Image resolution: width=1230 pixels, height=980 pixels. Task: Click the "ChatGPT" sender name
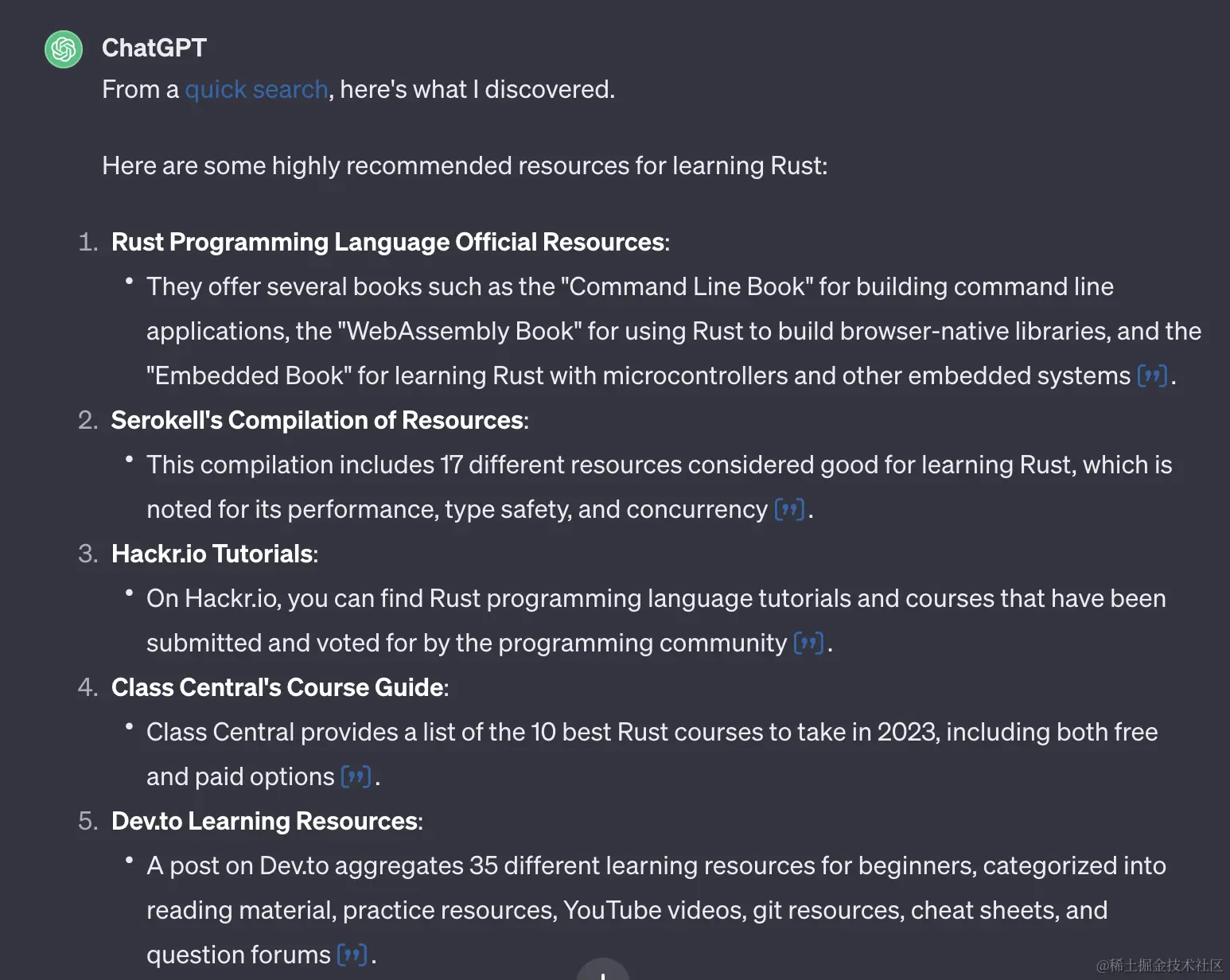(x=154, y=48)
